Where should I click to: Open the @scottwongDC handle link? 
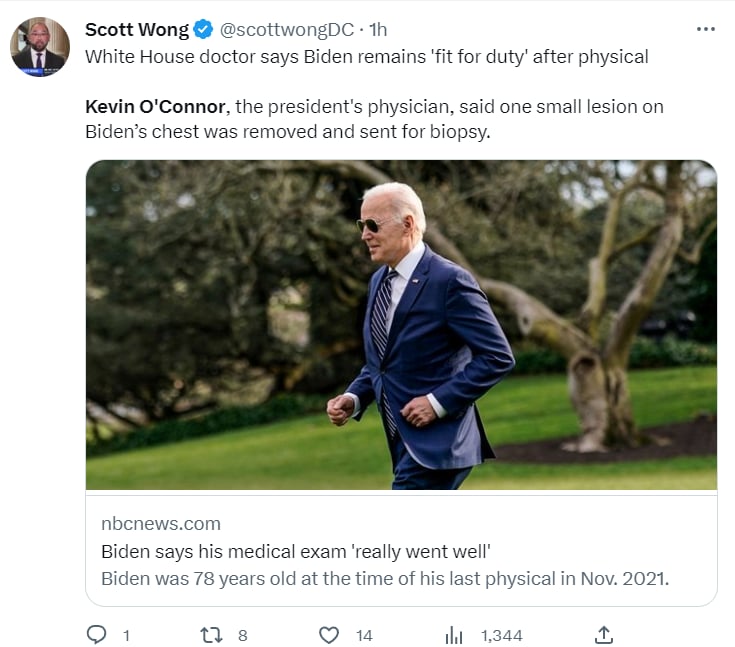286,30
